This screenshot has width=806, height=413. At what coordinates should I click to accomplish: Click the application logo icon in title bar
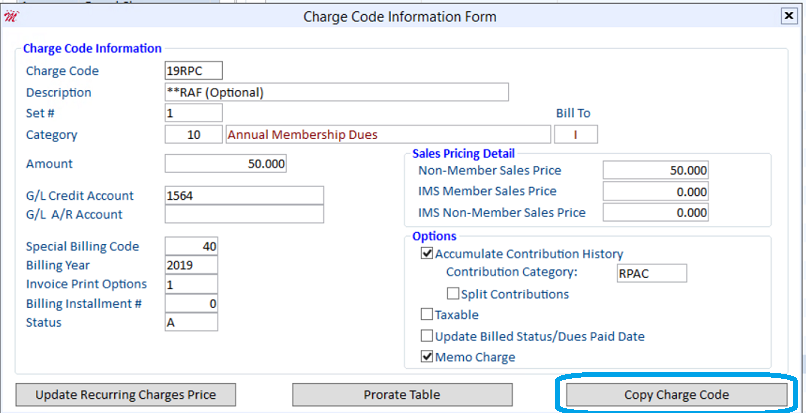(11, 16)
